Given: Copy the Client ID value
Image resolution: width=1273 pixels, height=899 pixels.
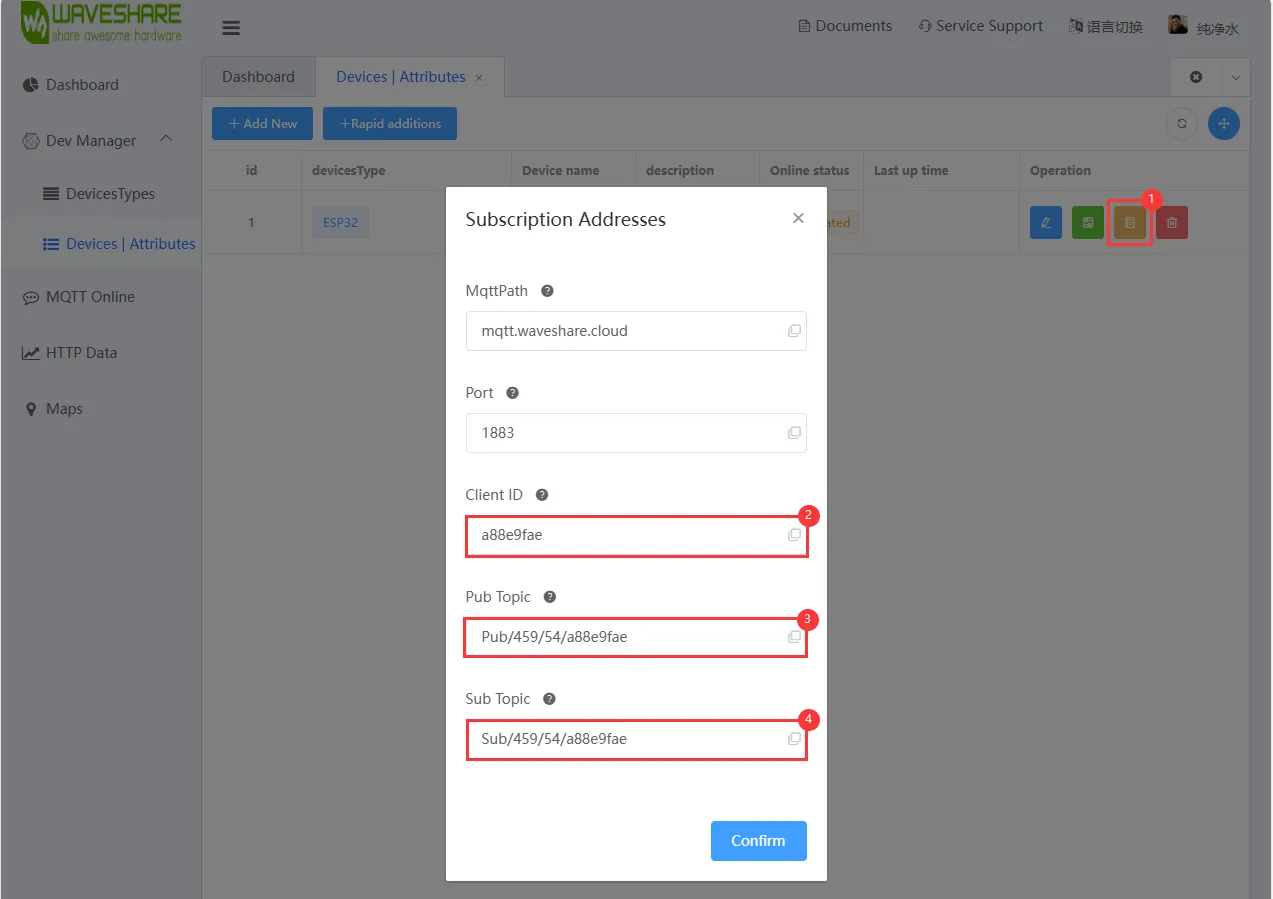Looking at the screenshot, I should point(794,535).
